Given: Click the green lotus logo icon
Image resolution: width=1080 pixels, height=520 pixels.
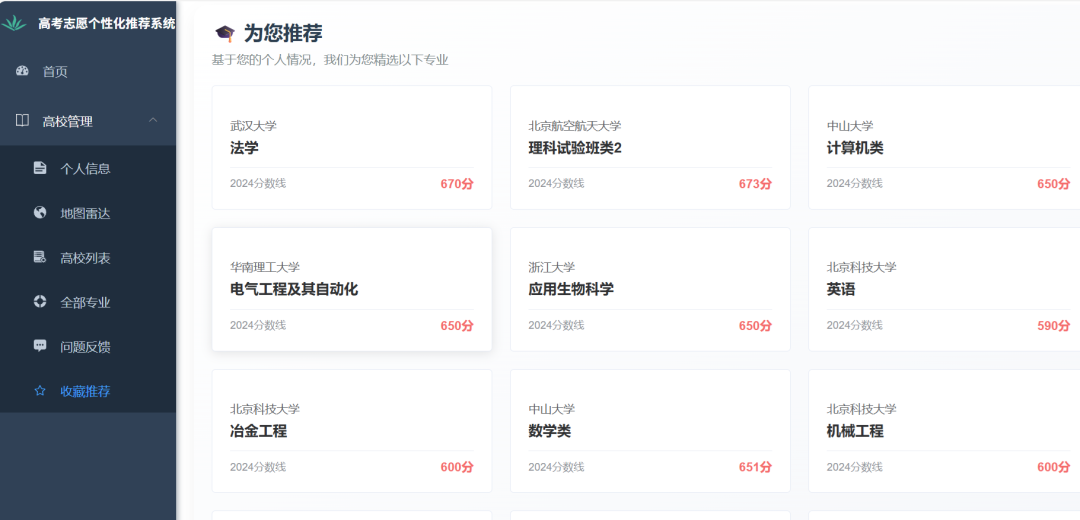Looking at the screenshot, I should point(14,23).
